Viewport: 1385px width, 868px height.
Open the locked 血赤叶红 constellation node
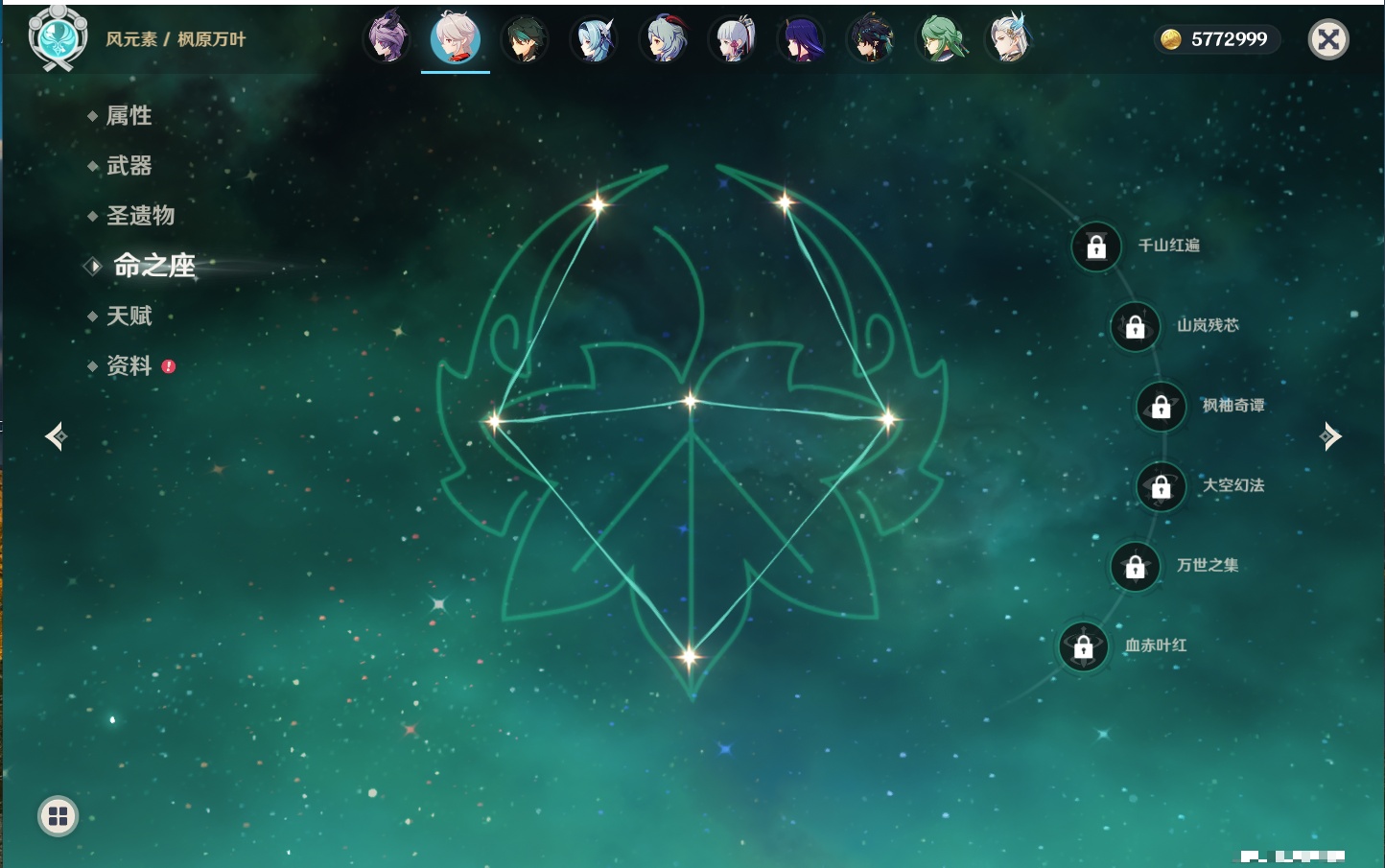pos(1084,647)
